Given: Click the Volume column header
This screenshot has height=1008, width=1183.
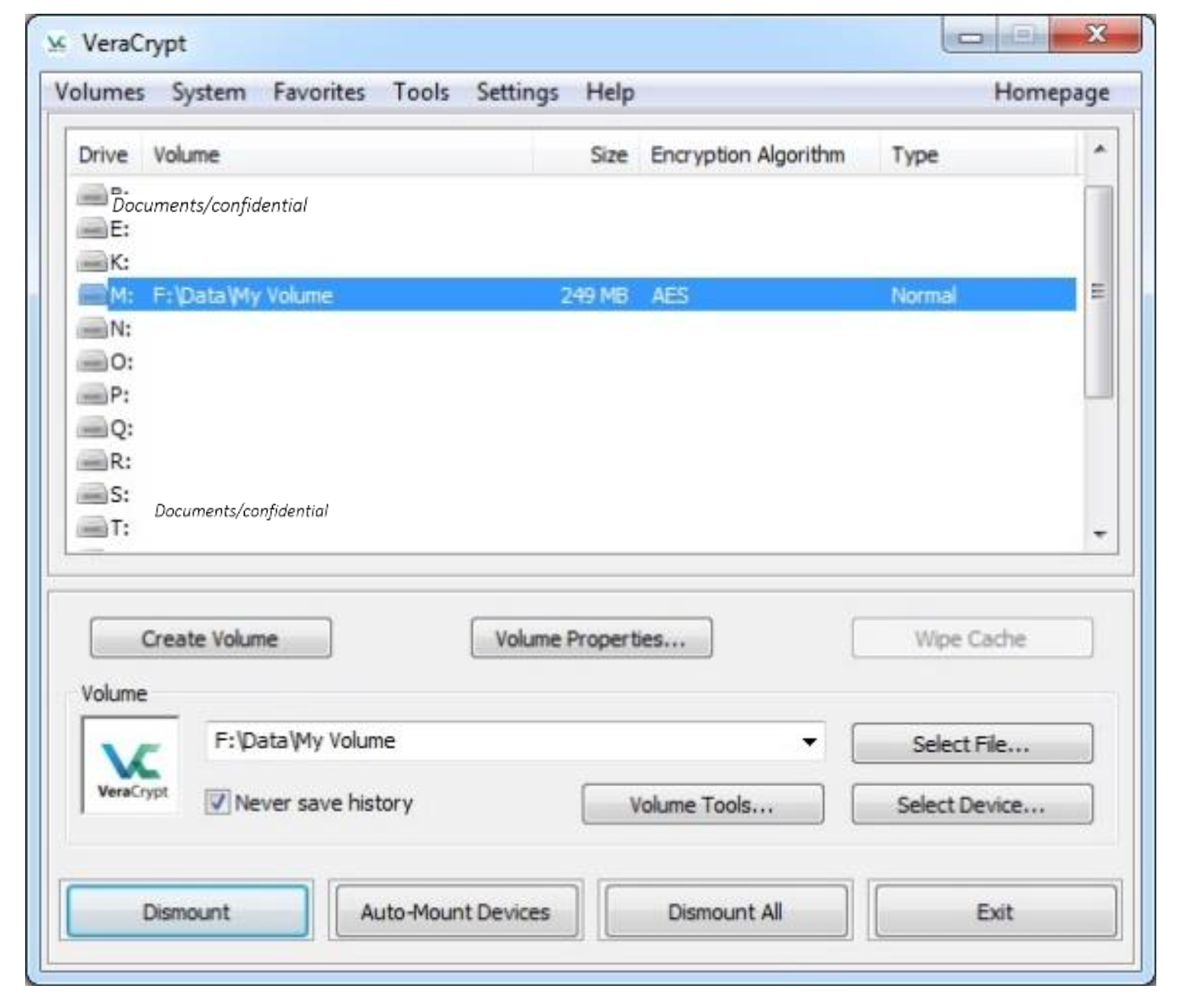Looking at the screenshot, I should (x=336, y=155).
